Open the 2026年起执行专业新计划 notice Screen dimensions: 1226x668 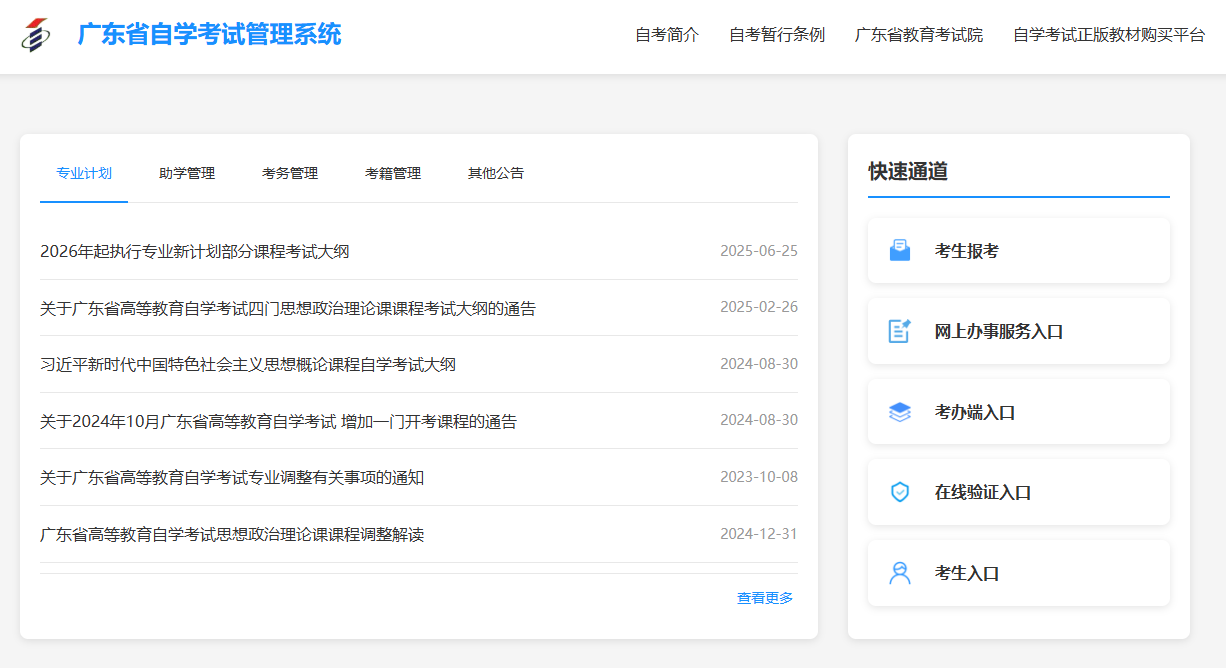tap(195, 252)
